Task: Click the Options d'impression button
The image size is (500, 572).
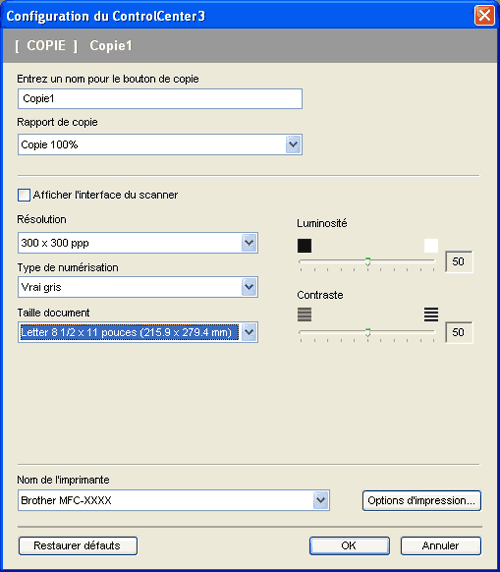Action: 422,500
